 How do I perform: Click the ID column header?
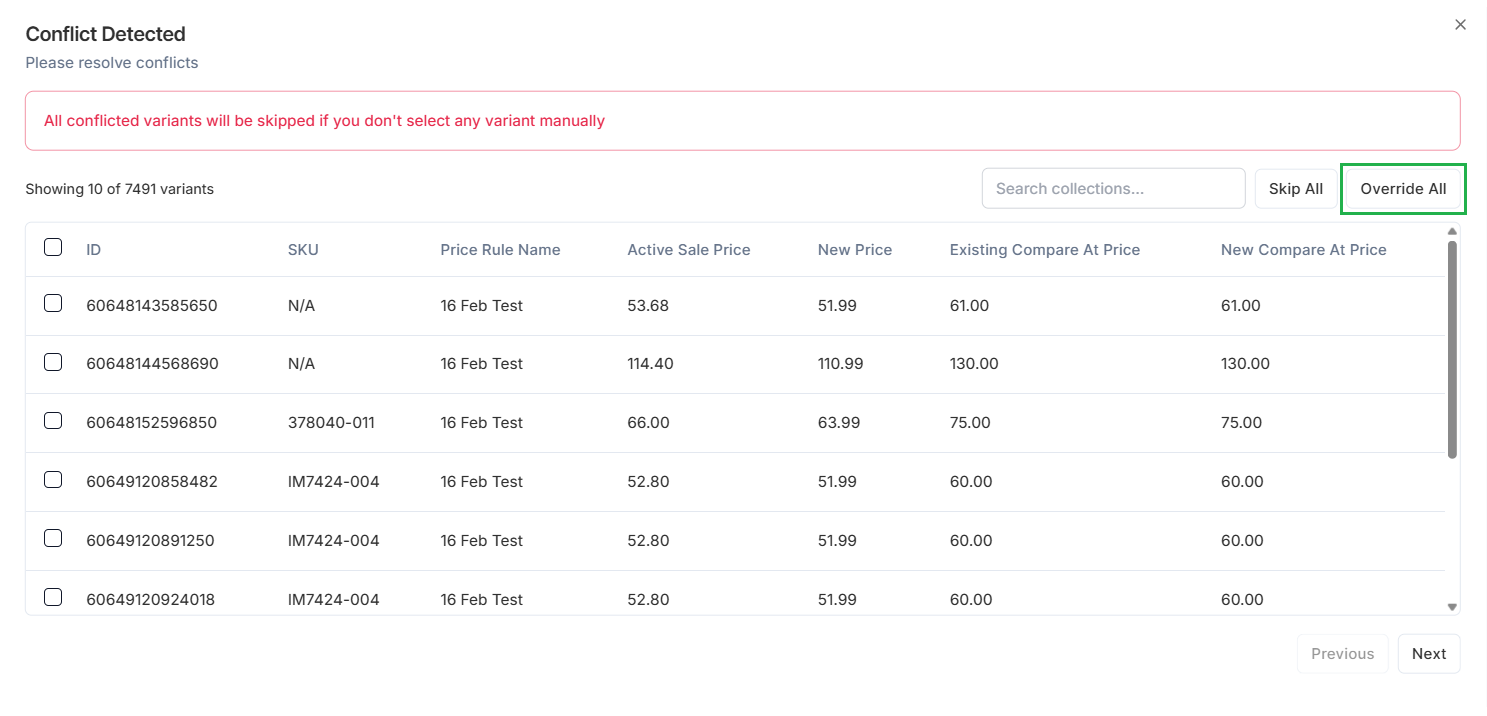tap(94, 250)
